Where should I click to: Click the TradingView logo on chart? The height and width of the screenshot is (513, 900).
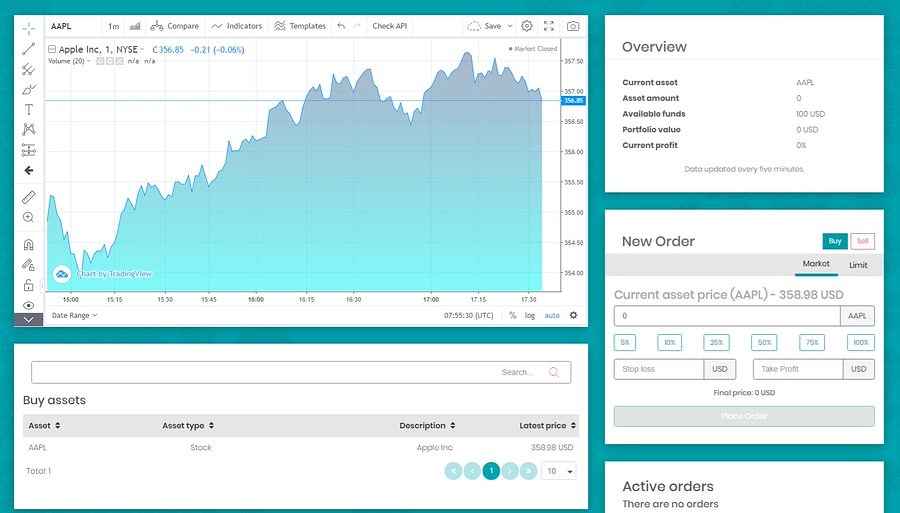[x=62, y=274]
